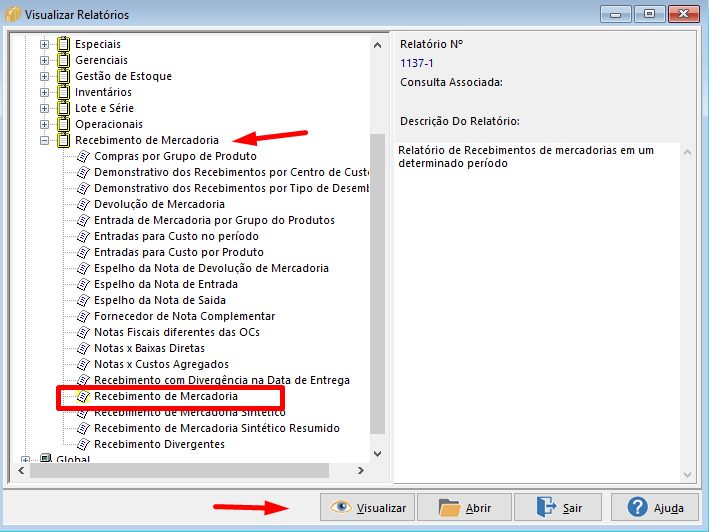This screenshot has width=709, height=532.
Task: Click the question mark icon on Ajuda
Action: 637,507
